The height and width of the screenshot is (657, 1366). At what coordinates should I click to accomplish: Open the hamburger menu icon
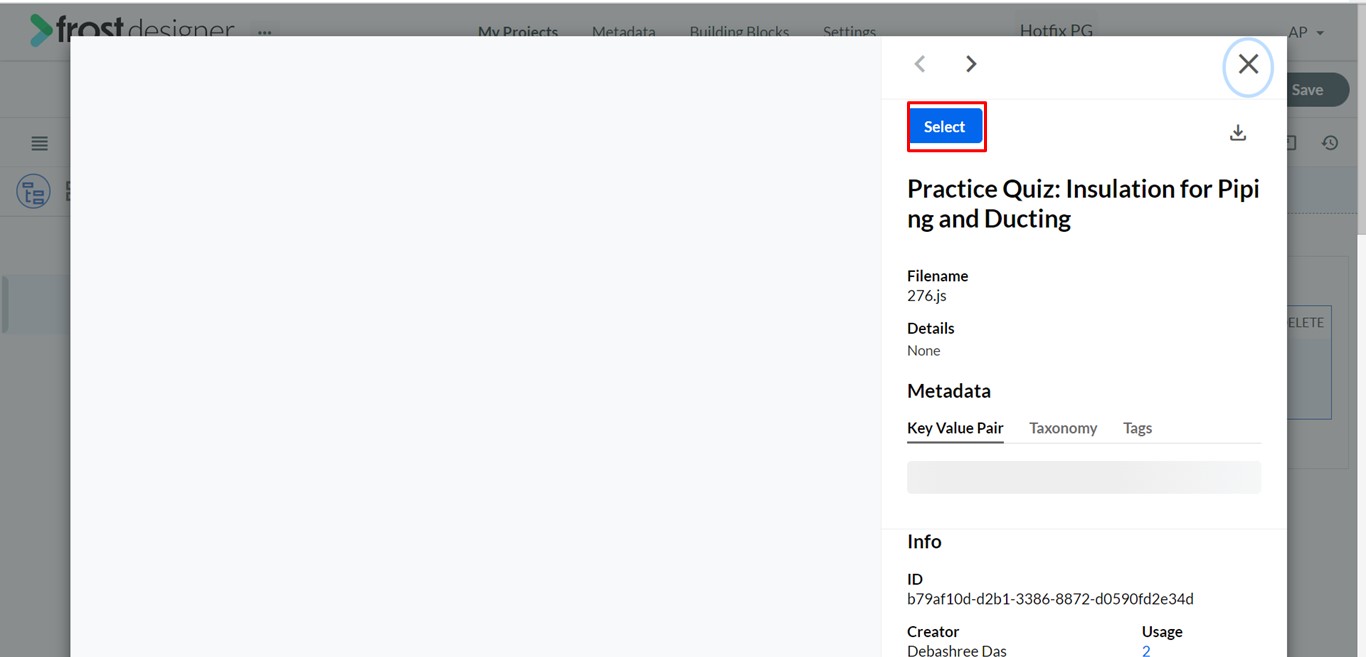tap(40, 144)
